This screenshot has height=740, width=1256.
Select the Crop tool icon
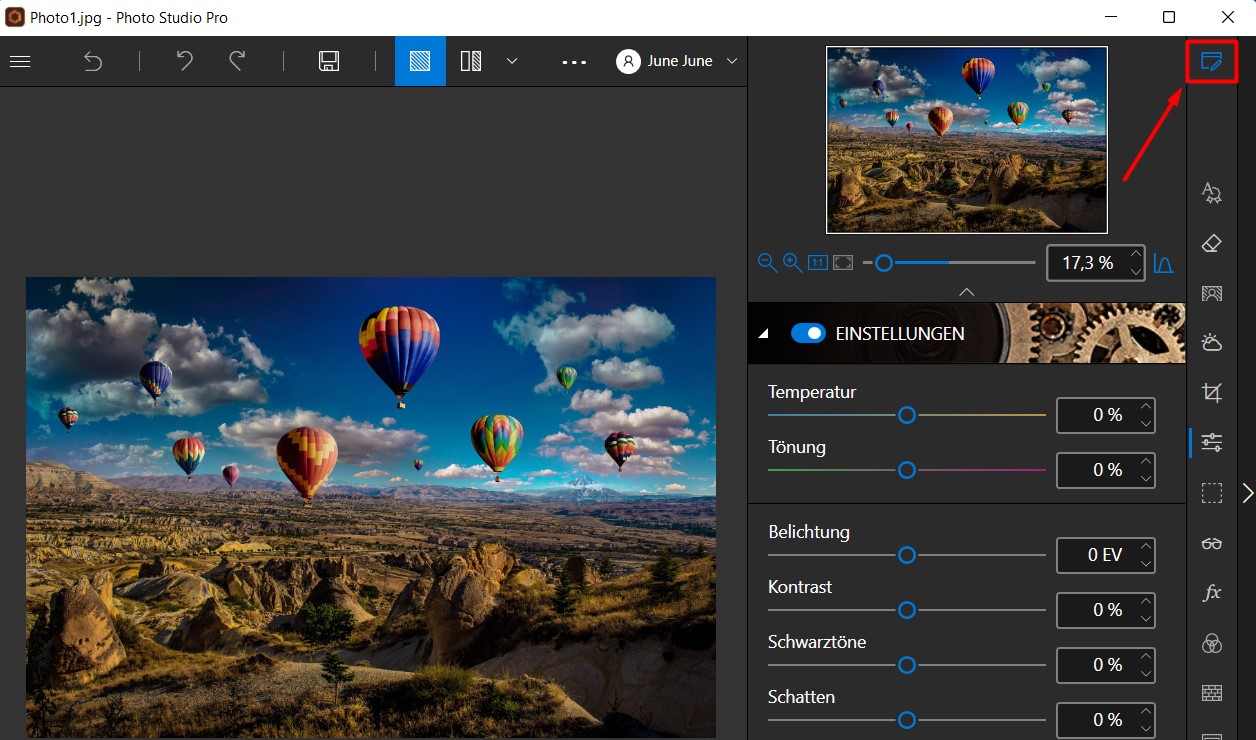click(1211, 393)
